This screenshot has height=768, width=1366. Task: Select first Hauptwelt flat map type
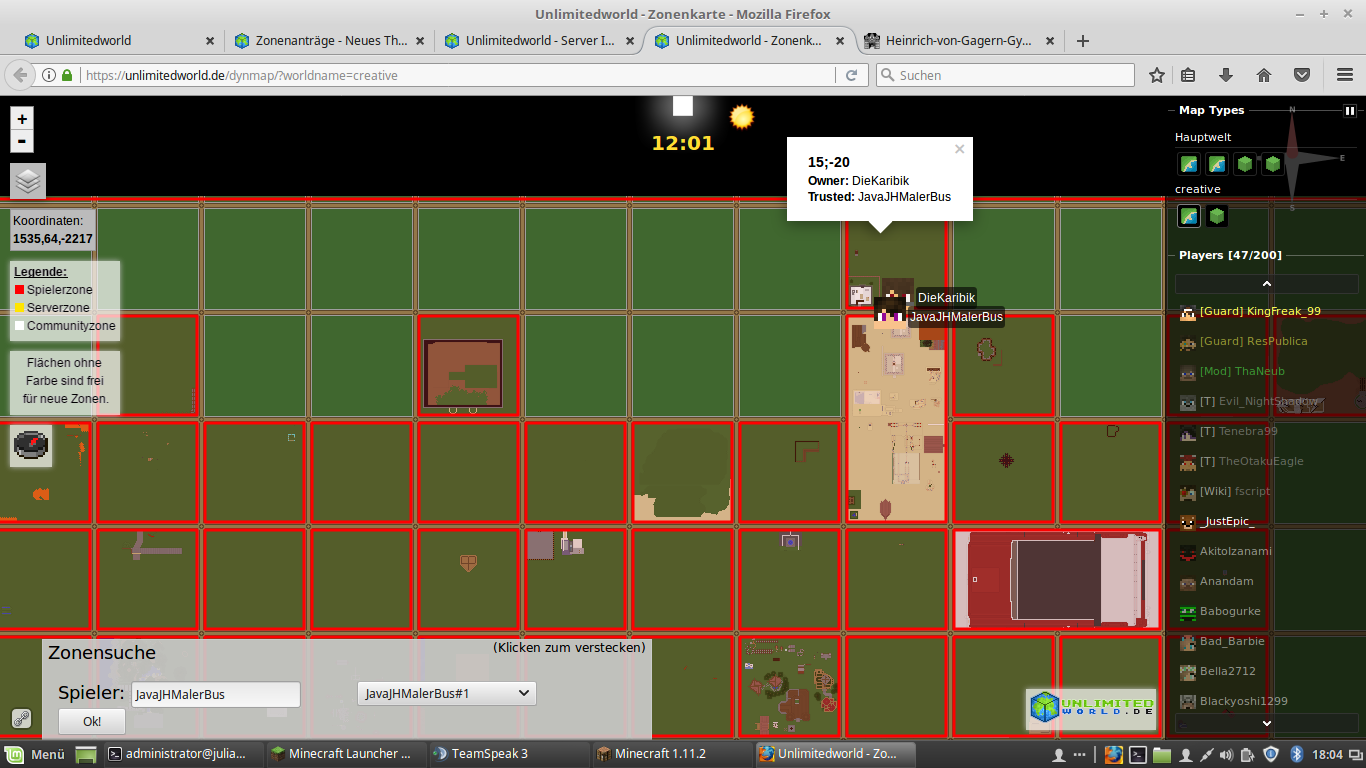point(1188,164)
